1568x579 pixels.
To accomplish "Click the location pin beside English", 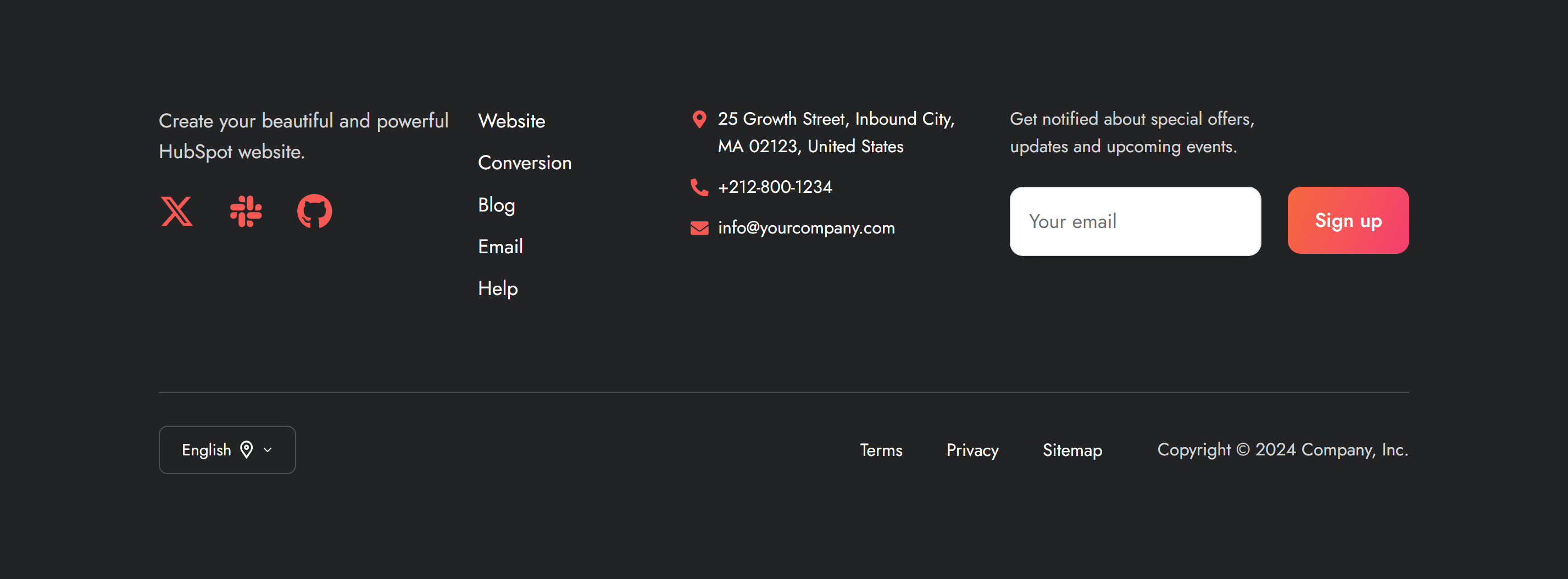I will (247, 450).
